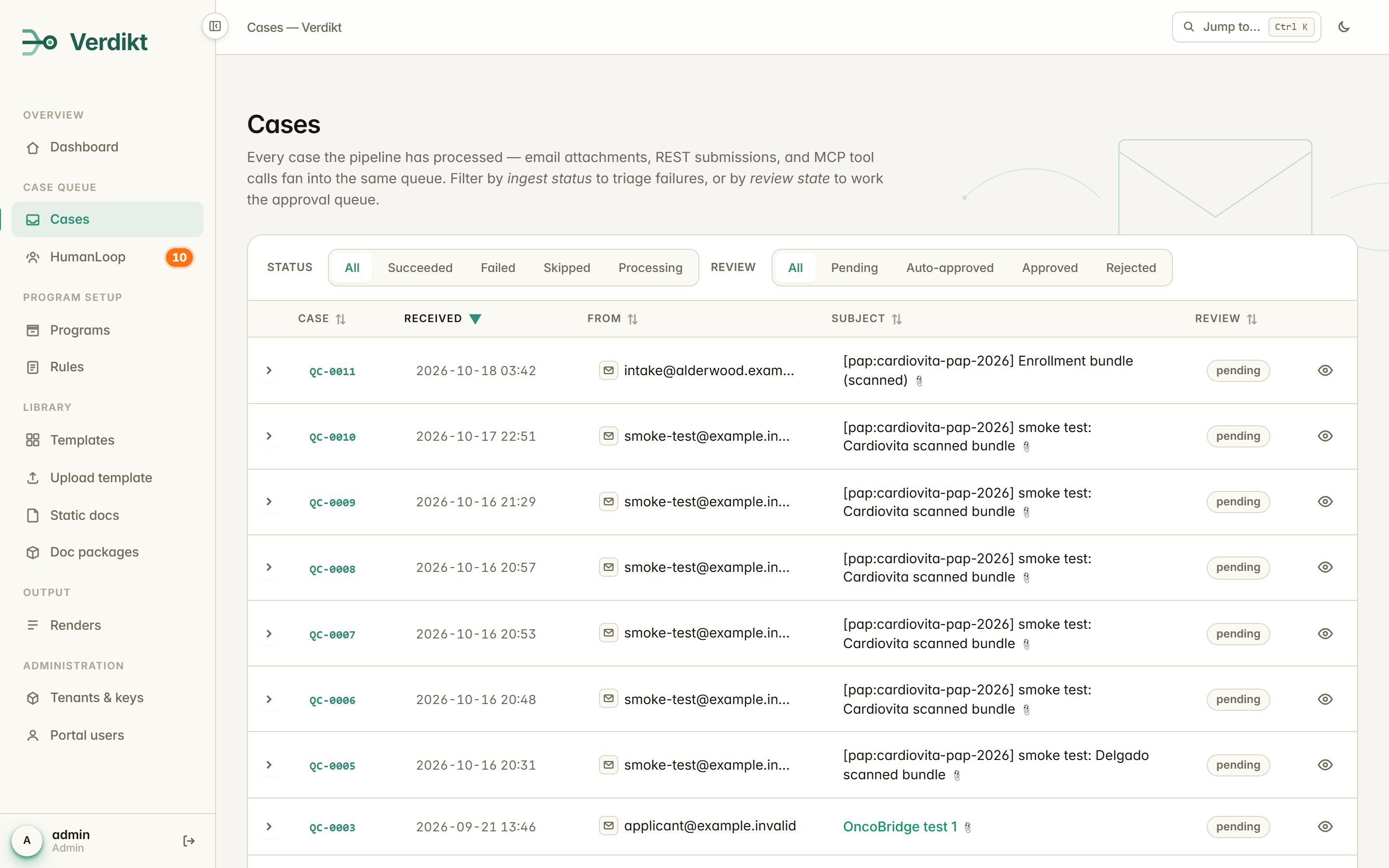Expand row QC-0009

(269, 502)
